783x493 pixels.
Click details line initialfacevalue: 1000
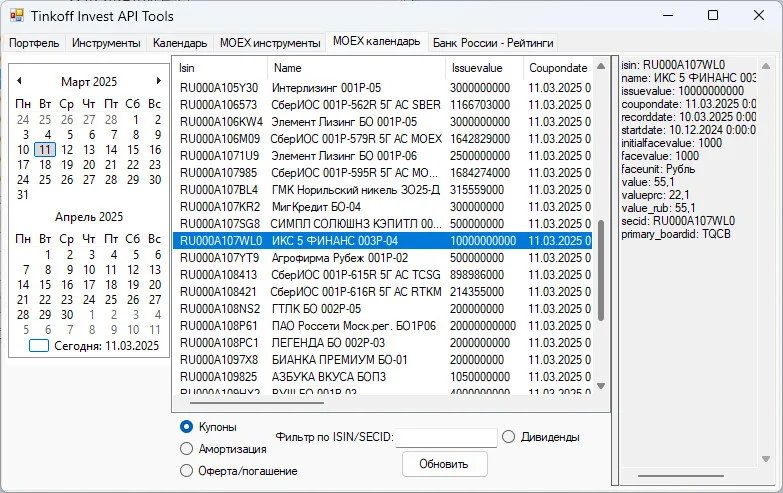672,143
